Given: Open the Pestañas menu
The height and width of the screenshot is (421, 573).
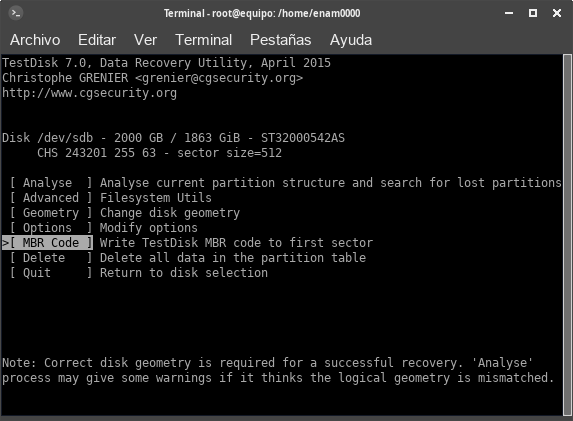Looking at the screenshot, I should point(280,40).
